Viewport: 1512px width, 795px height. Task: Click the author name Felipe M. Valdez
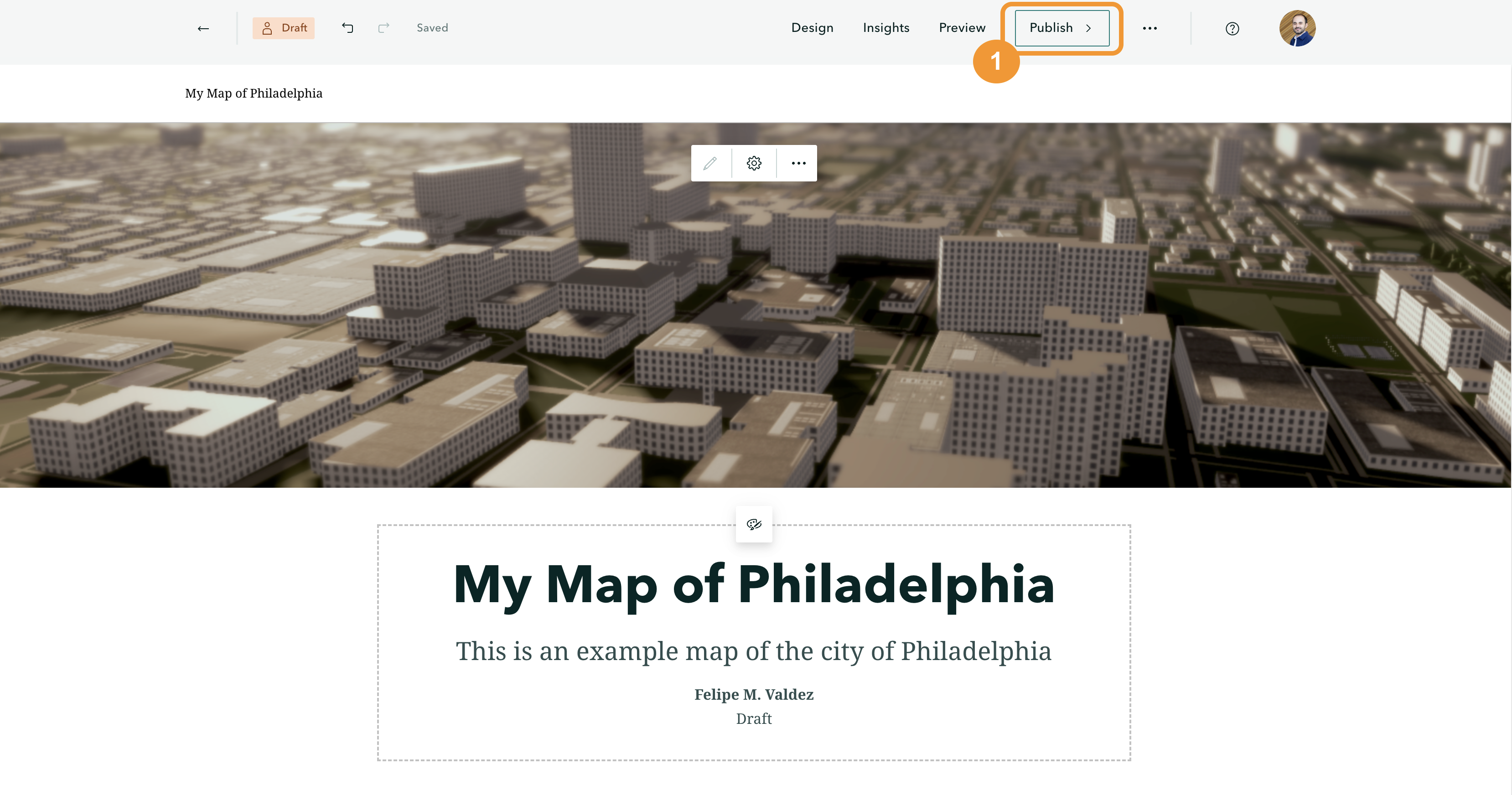pos(754,695)
